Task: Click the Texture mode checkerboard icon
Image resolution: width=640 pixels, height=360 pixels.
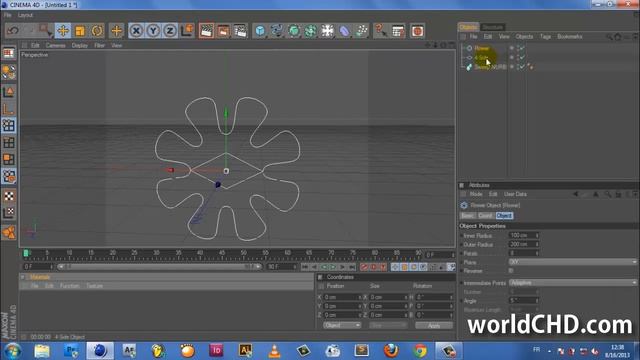Action: tap(9, 196)
